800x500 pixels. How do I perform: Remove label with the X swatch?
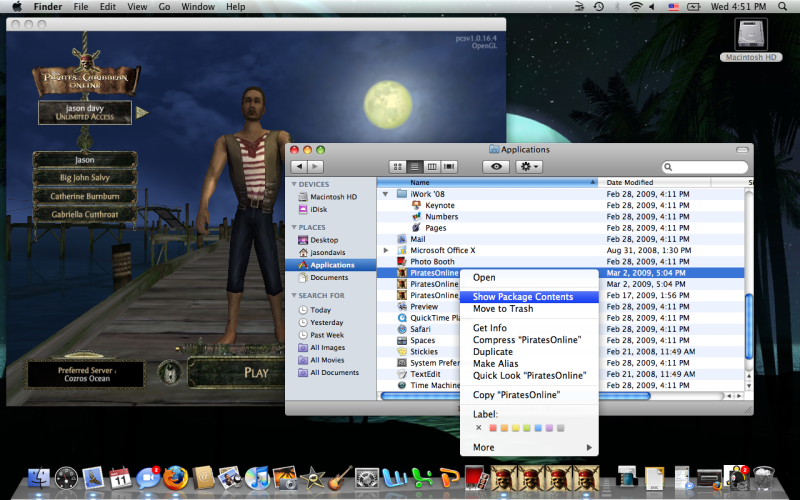[478, 428]
